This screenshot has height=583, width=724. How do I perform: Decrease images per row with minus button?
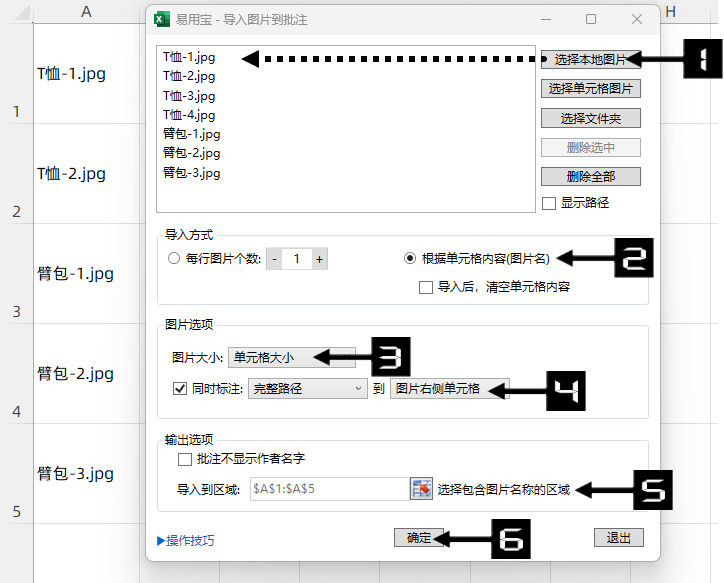[274, 259]
